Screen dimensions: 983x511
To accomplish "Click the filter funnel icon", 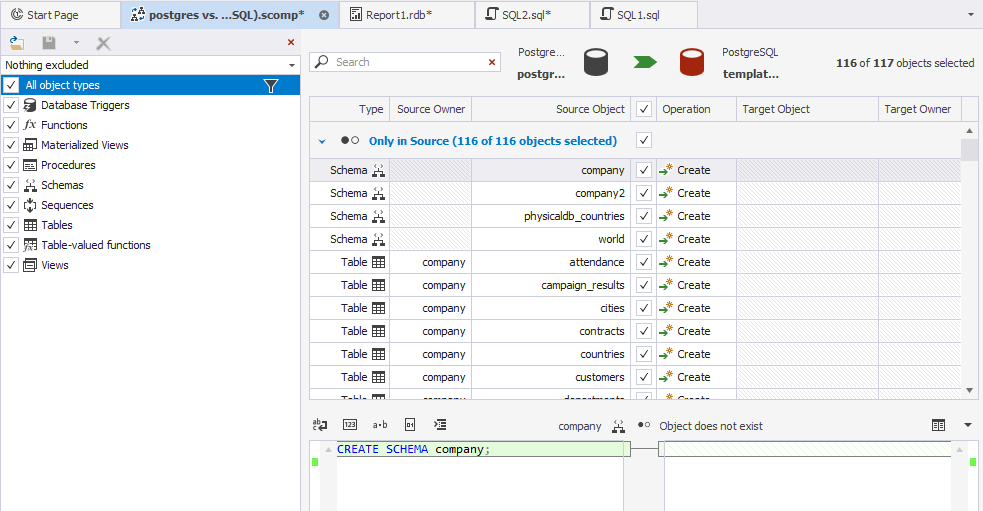I will [x=271, y=85].
